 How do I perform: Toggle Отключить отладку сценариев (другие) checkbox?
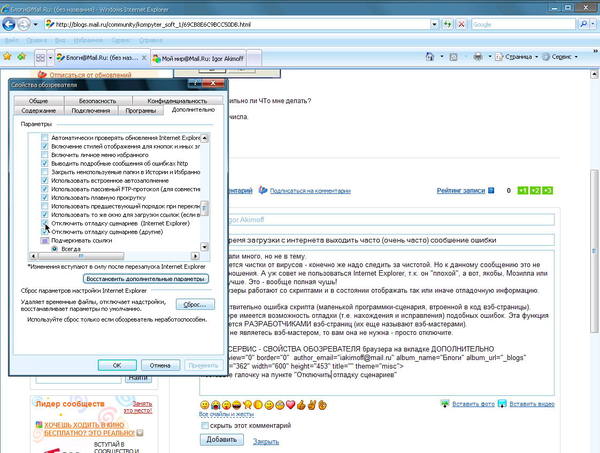click(x=45, y=231)
